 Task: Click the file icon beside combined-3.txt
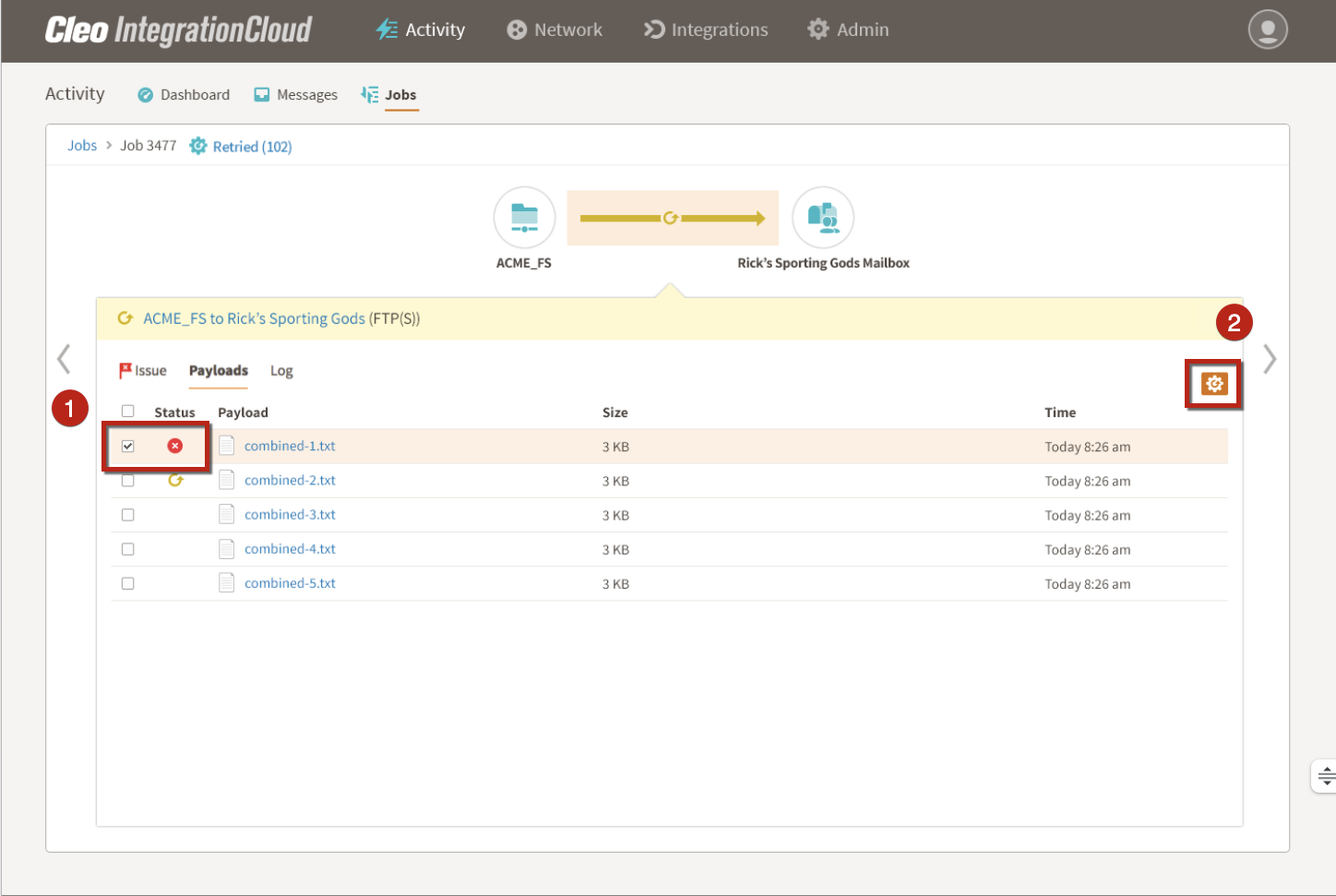click(226, 514)
